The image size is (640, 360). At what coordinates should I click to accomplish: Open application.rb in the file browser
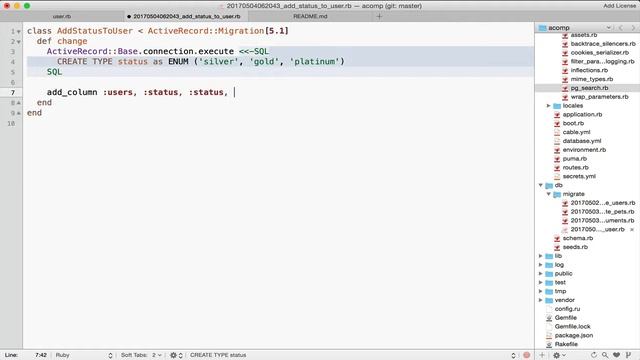click(x=582, y=115)
